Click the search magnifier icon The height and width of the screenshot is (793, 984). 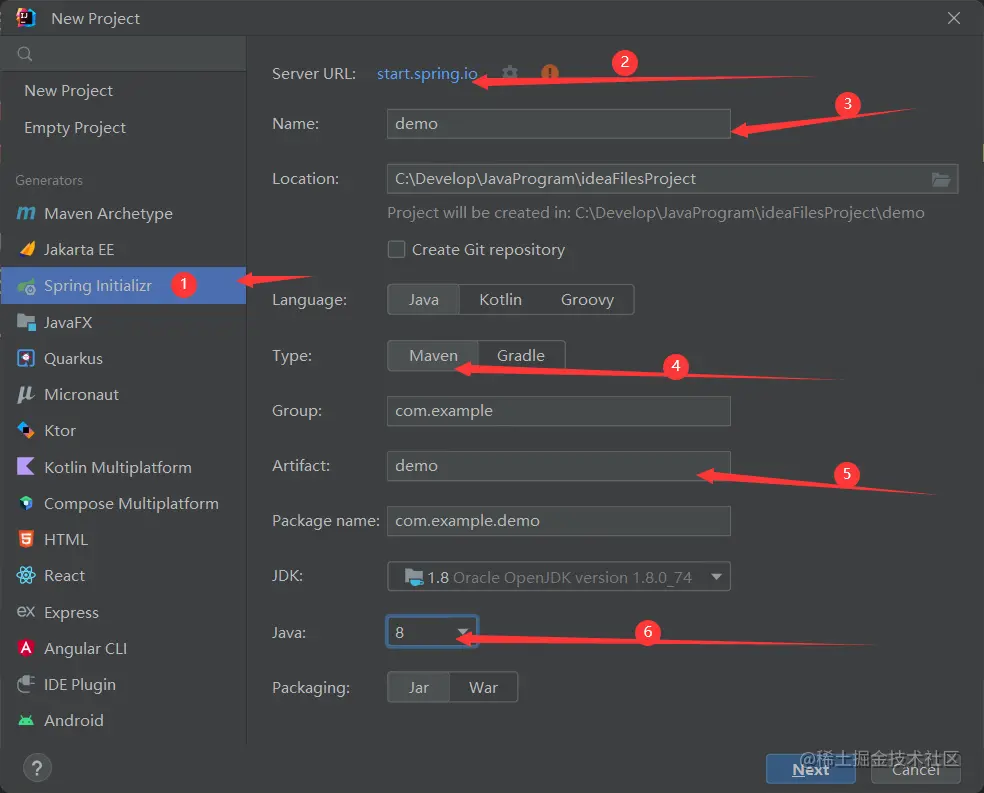[x=24, y=54]
